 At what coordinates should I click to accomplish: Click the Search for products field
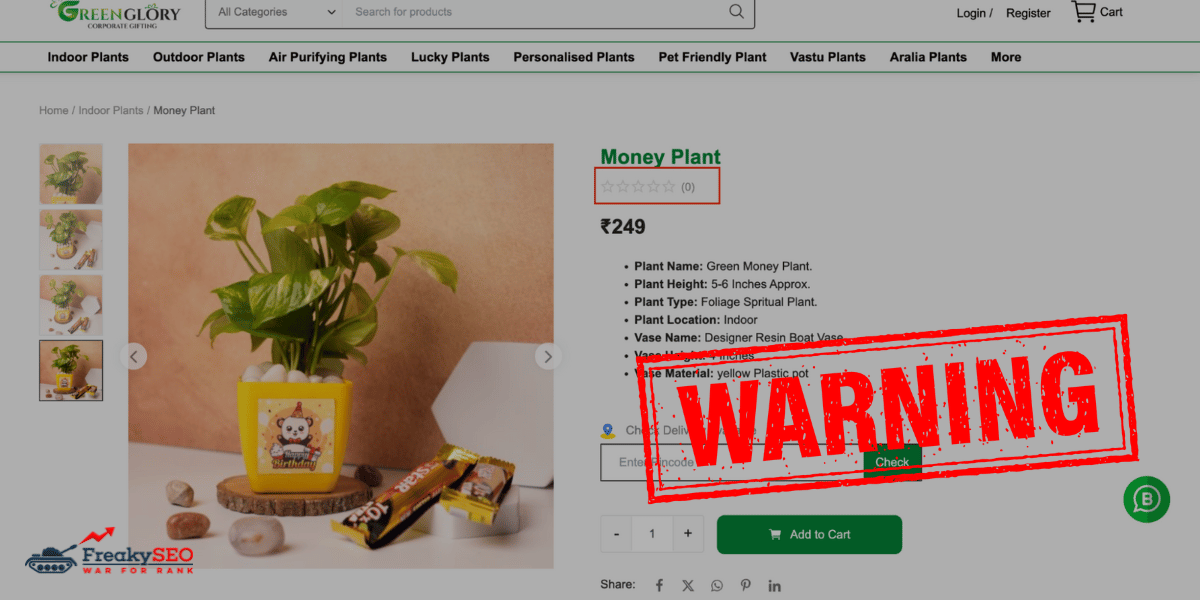[x=535, y=12]
